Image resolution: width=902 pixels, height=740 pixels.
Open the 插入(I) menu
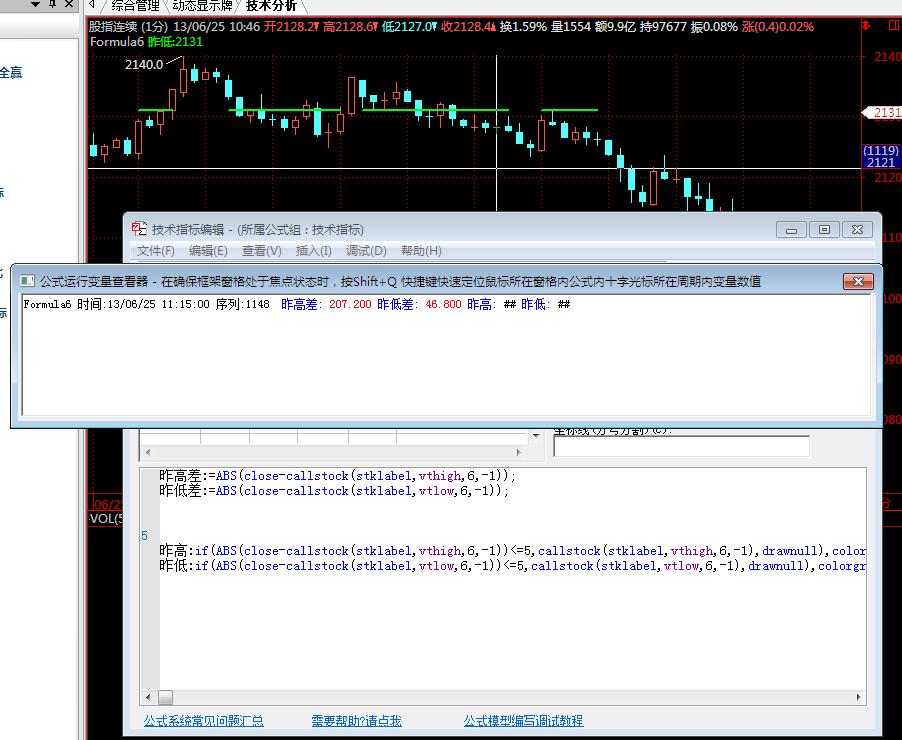tap(313, 251)
